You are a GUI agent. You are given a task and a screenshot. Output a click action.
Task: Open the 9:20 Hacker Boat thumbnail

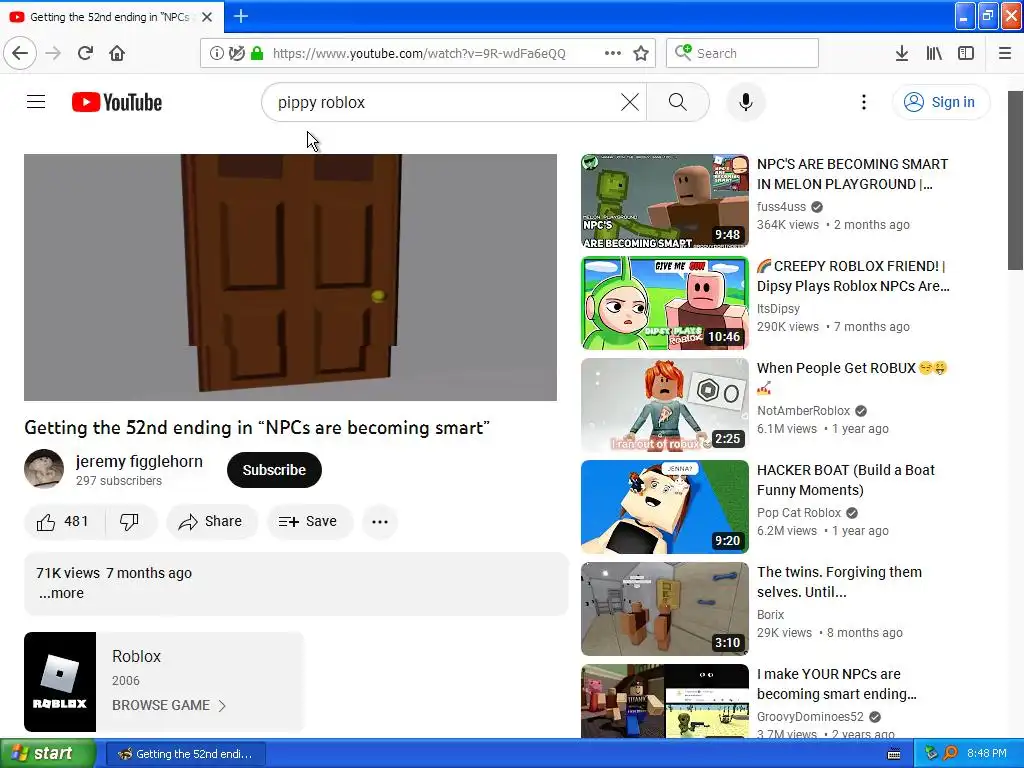coord(665,507)
